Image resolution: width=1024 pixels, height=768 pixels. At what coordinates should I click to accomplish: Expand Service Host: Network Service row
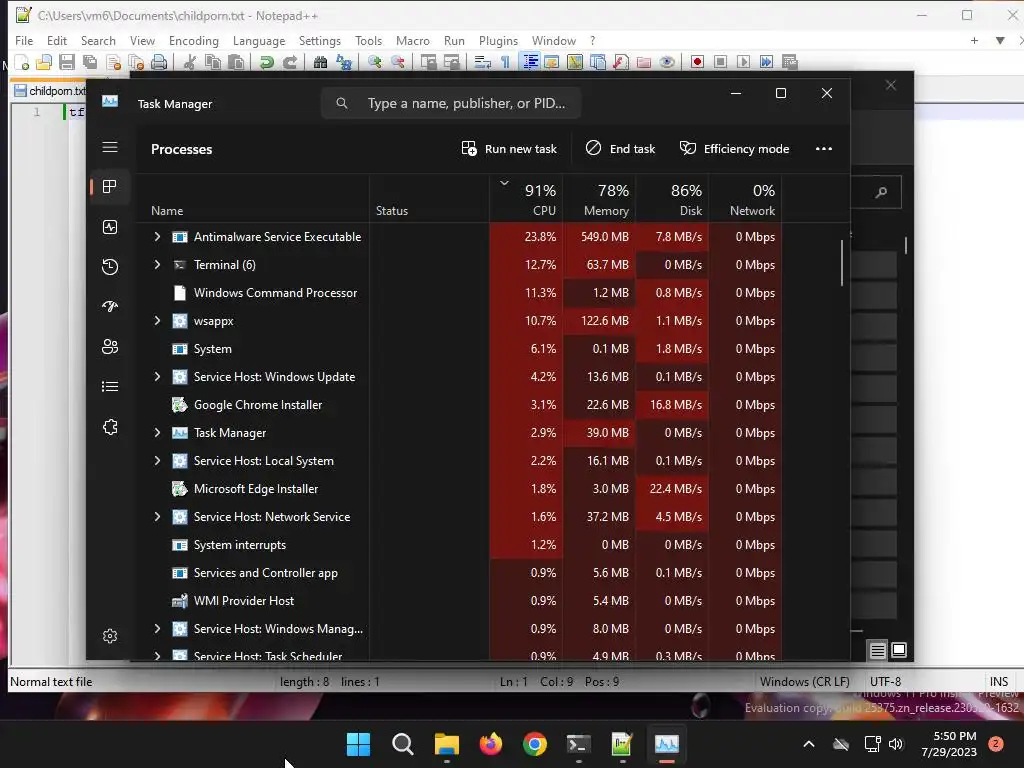point(157,517)
